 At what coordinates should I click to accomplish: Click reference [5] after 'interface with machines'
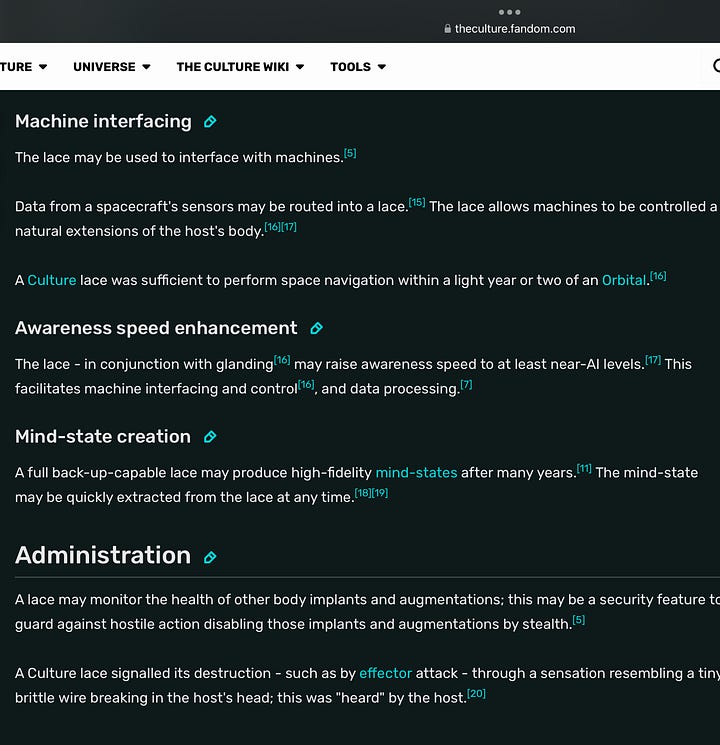click(x=350, y=153)
